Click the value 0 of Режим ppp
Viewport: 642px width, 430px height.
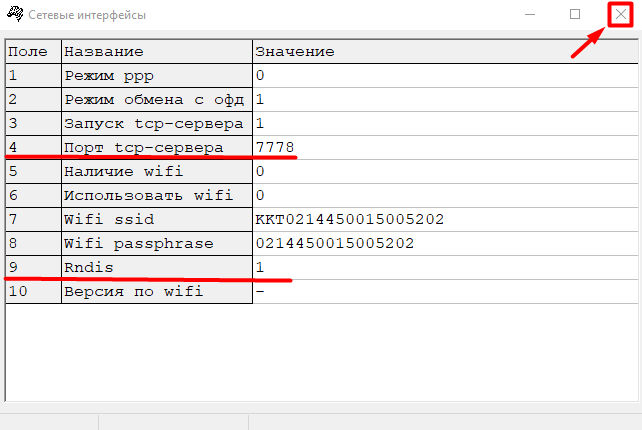445,75
